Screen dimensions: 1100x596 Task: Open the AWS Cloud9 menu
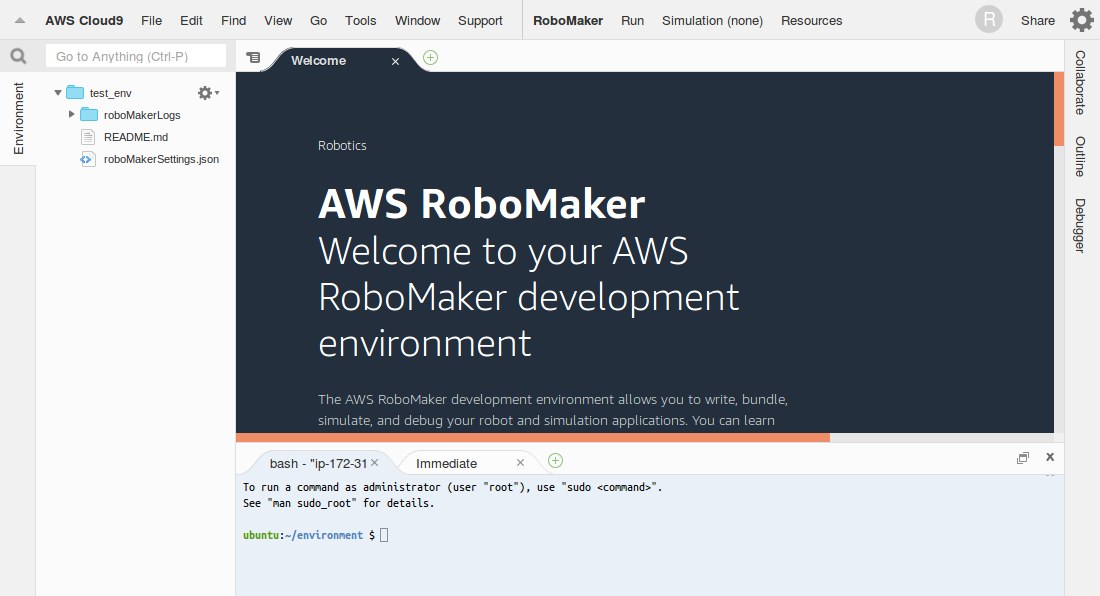pyautogui.click(x=84, y=21)
